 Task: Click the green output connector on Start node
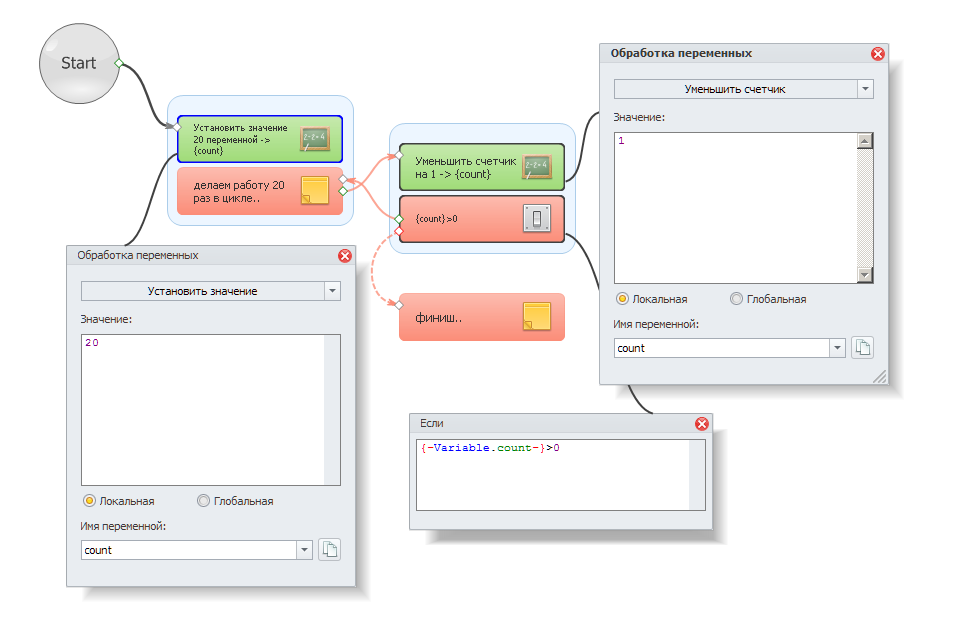[119, 63]
